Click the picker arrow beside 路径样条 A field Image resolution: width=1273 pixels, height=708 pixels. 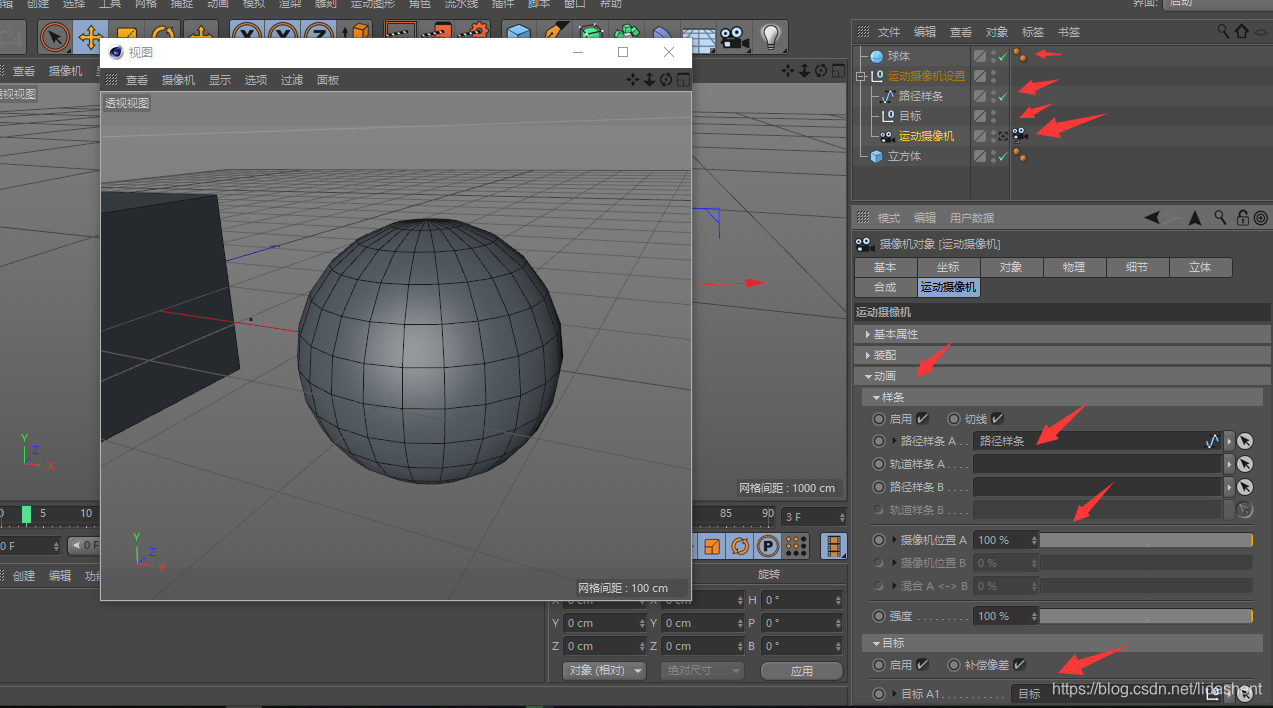(1245, 441)
